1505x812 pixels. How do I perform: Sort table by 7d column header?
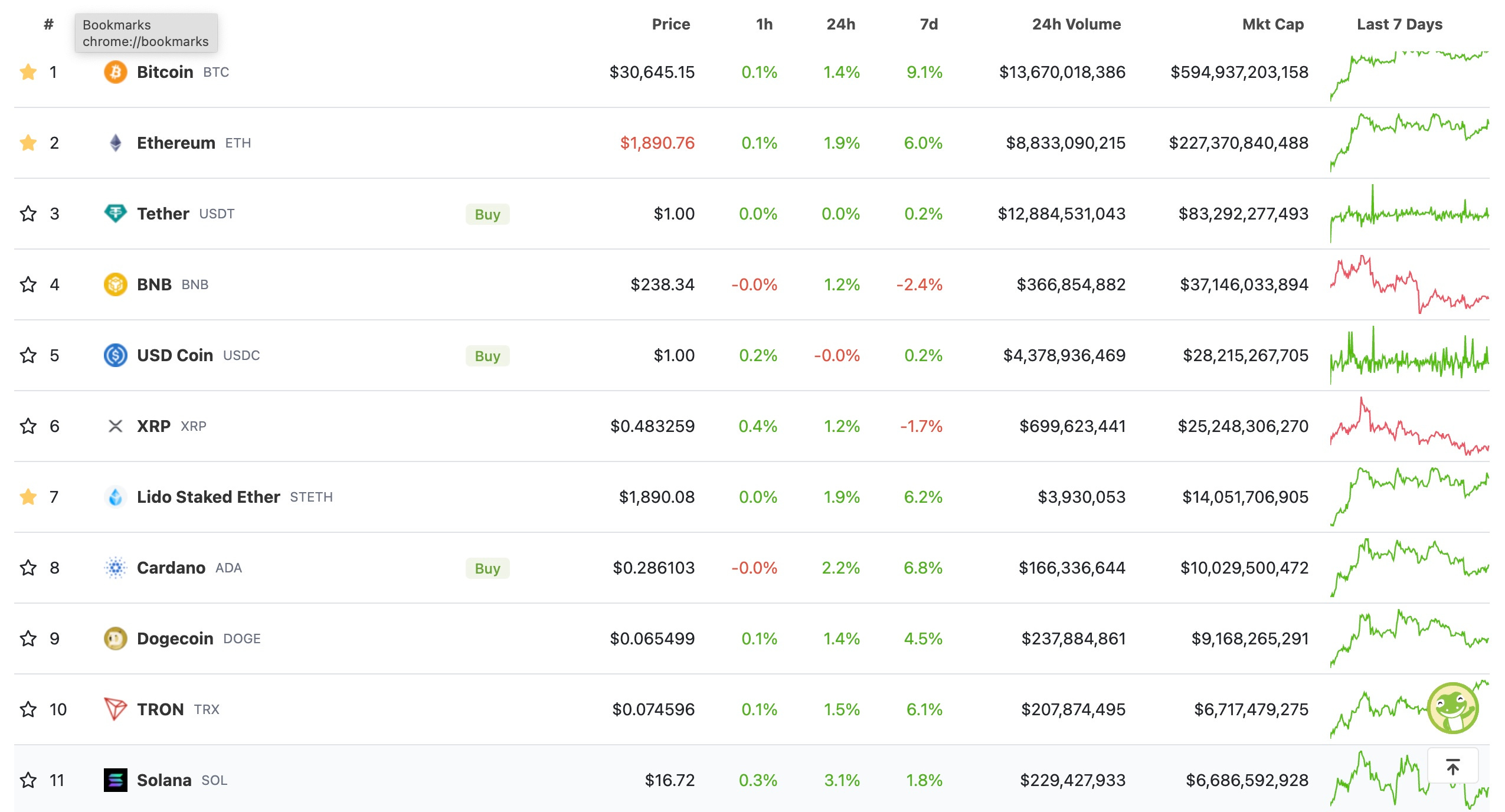click(x=928, y=24)
